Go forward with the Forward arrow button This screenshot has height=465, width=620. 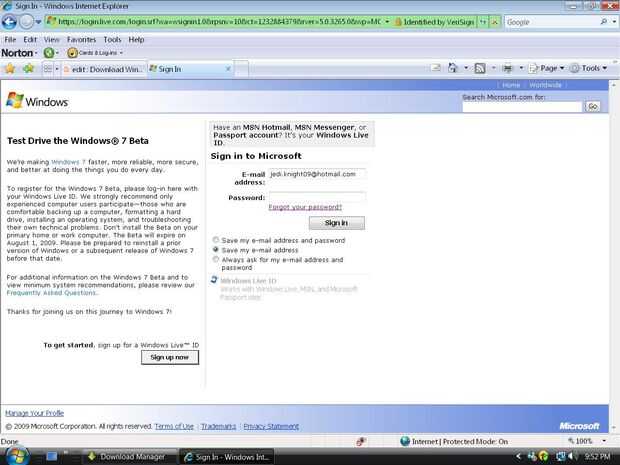pos(26,22)
